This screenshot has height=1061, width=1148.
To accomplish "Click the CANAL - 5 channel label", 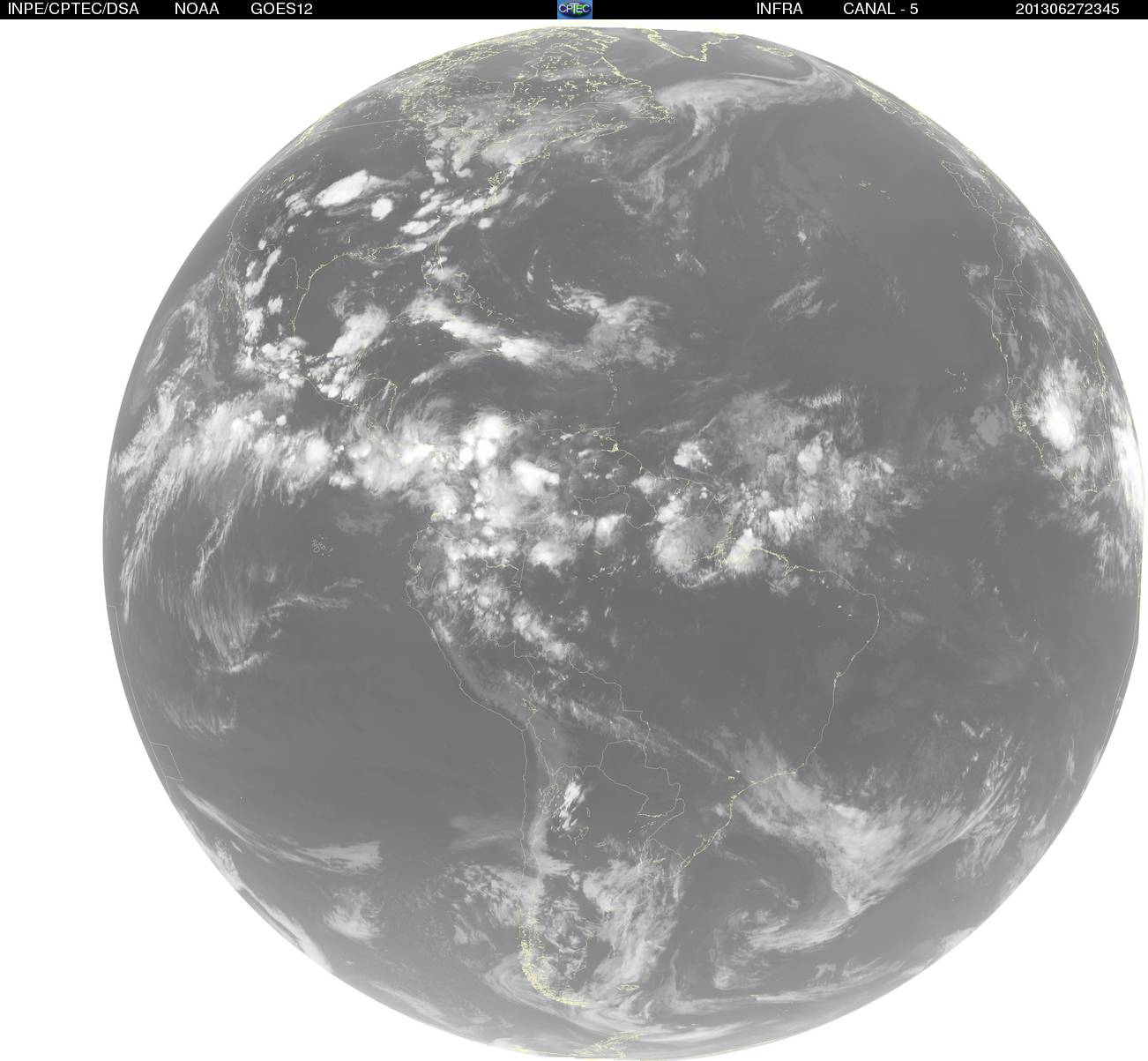I will [x=881, y=9].
